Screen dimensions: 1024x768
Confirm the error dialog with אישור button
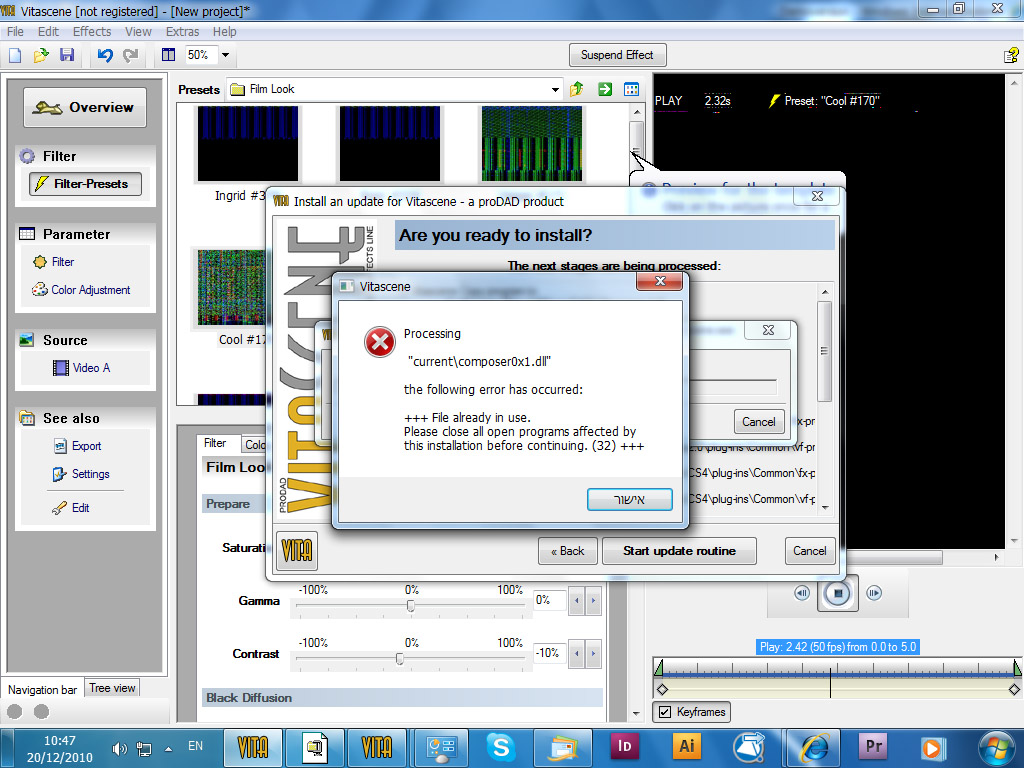(x=630, y=500)
